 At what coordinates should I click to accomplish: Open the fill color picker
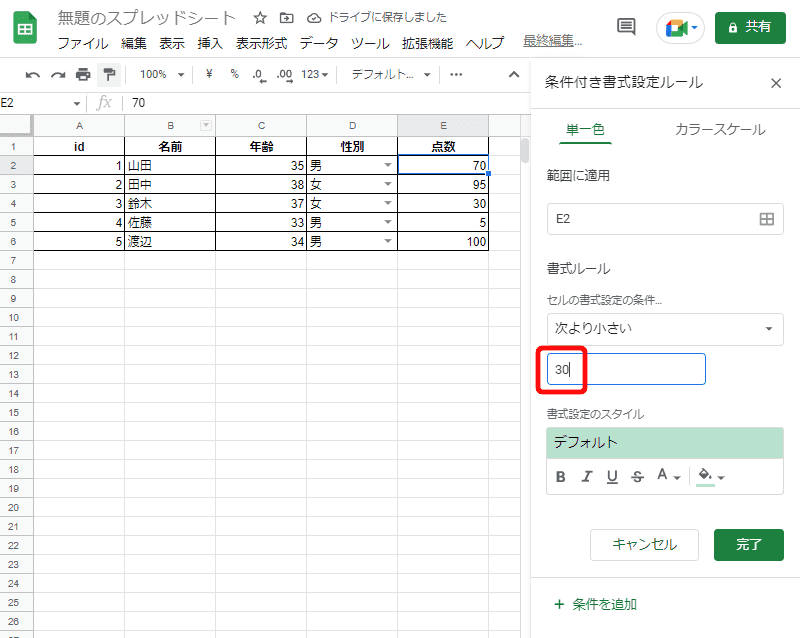[710, 477]
